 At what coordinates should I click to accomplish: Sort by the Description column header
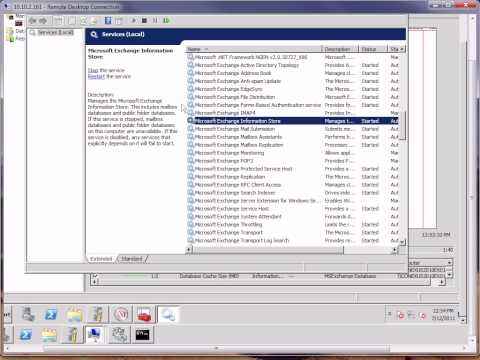pyautogui.click(x=341, y=49)
